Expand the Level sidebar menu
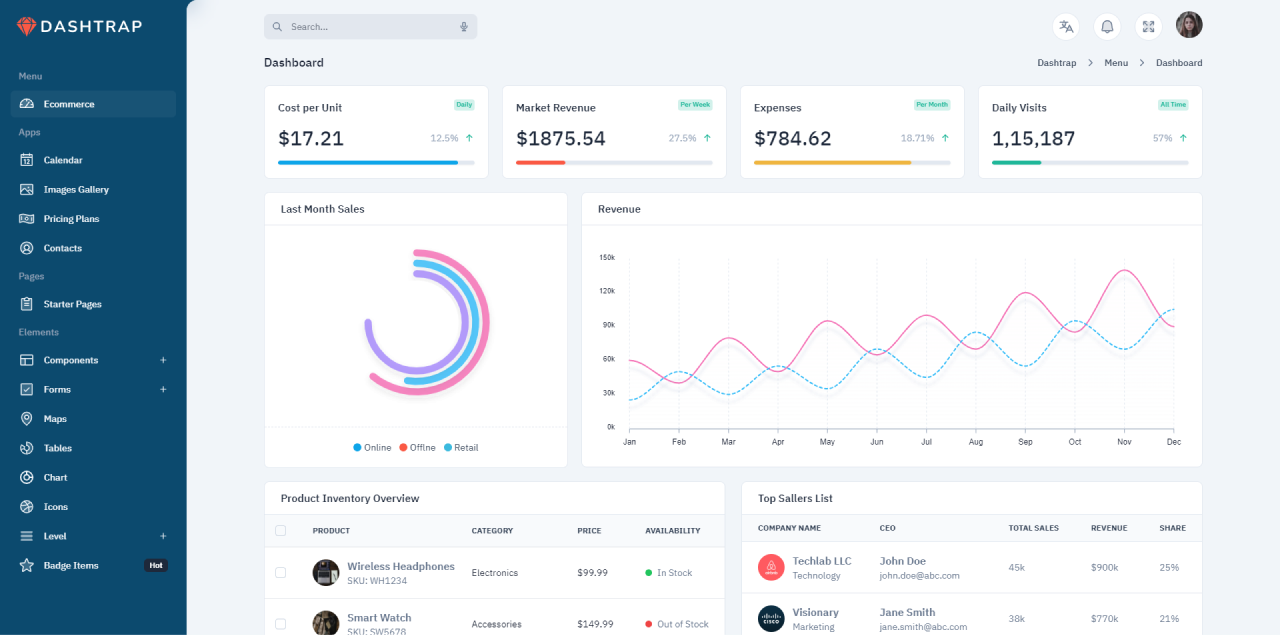This screenshot has width=1280, height=635. (x=164, y=536)
